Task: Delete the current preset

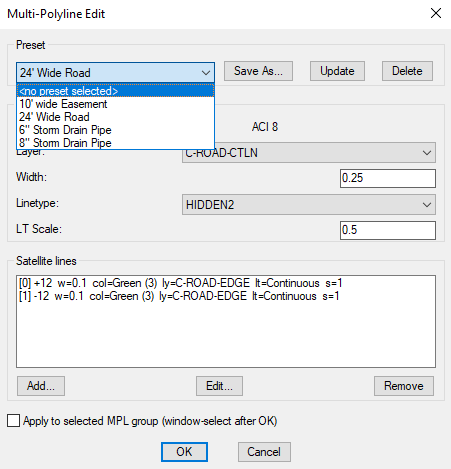Action: pyautogui.click(x=407, y=71)
